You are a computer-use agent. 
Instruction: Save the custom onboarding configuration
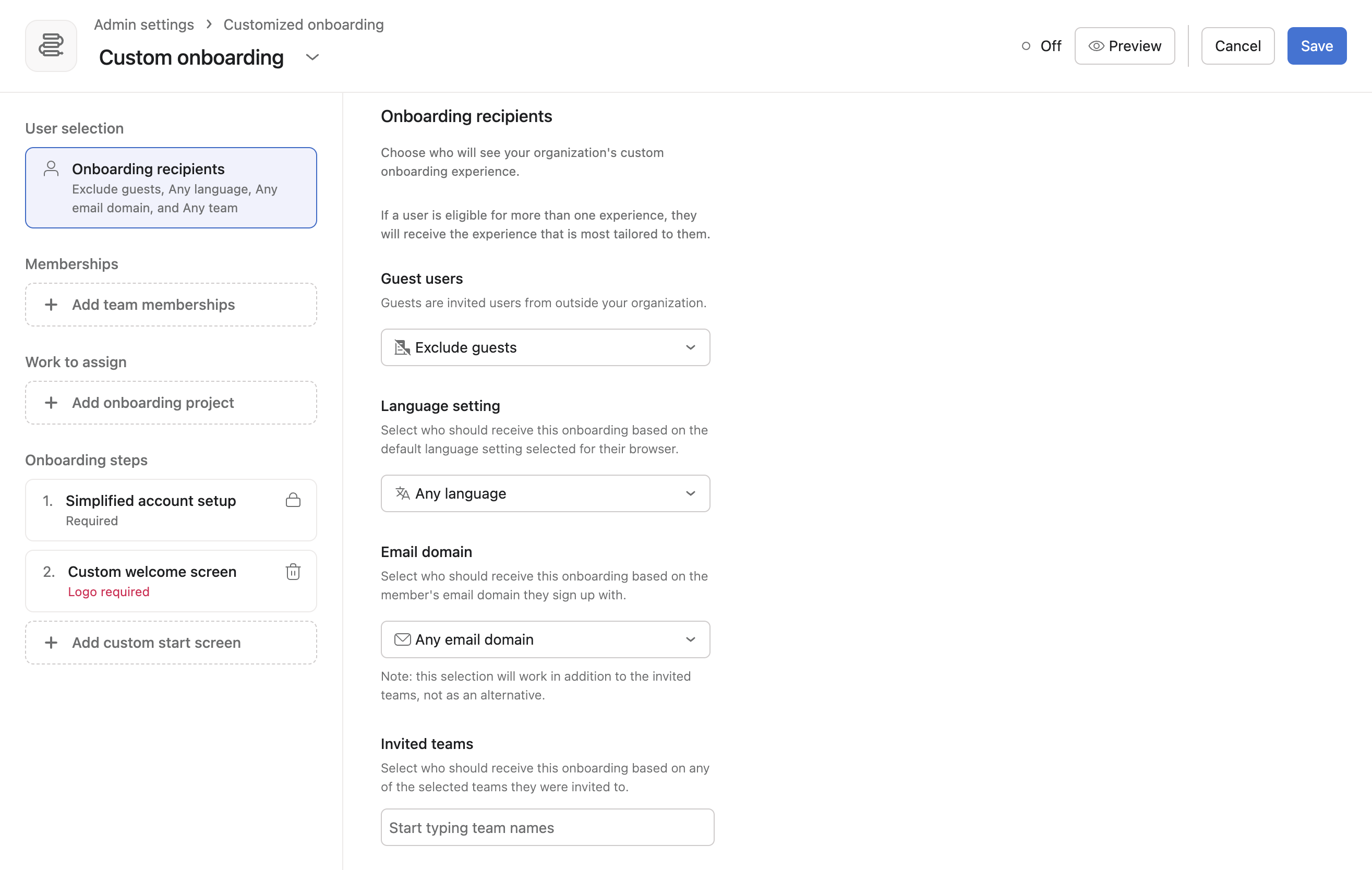[x=1316, y=45]
